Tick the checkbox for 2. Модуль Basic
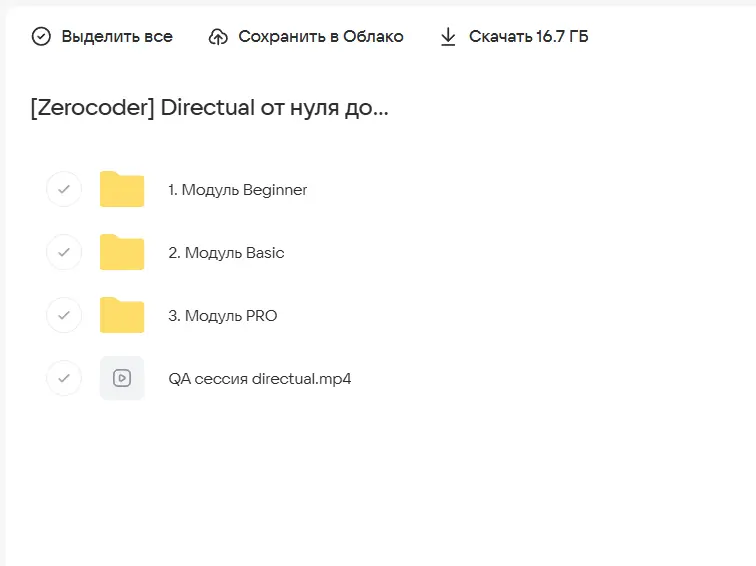 point(64,252)
